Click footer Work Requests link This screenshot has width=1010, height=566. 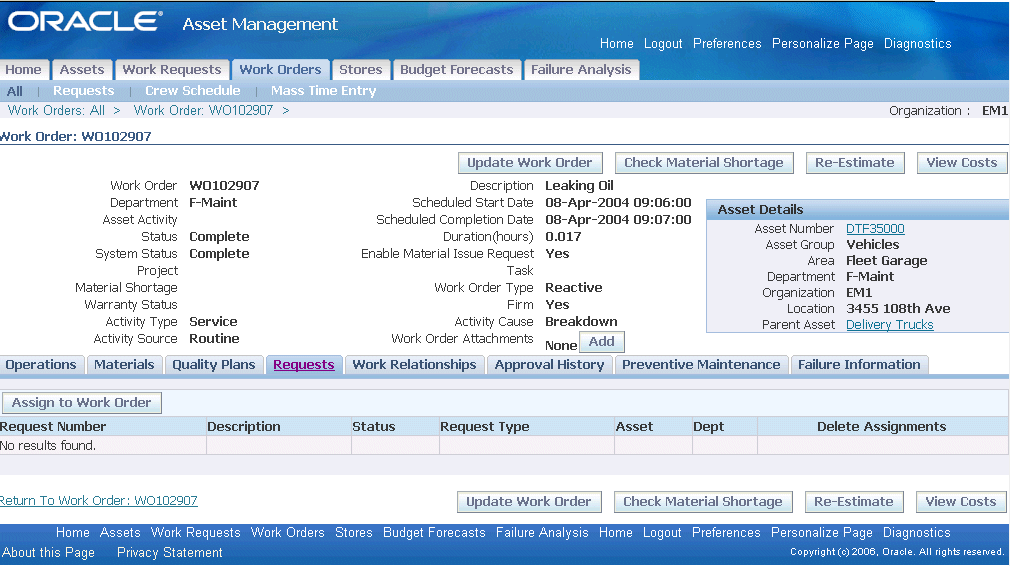[x=195, y=533]
